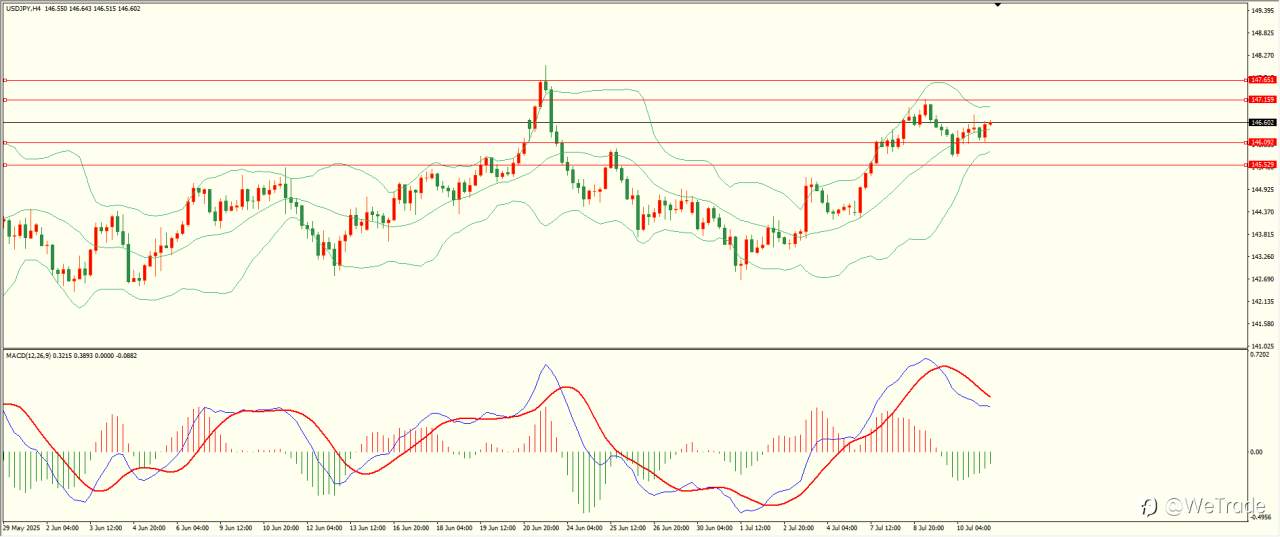Click the 144.370 price scale value
Viewport: 1280px width, 537px height.
pos(1262,211)
